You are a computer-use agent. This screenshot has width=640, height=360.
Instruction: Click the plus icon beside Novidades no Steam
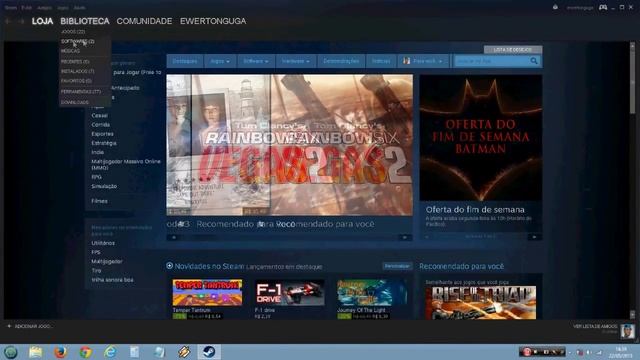(169, 266)
